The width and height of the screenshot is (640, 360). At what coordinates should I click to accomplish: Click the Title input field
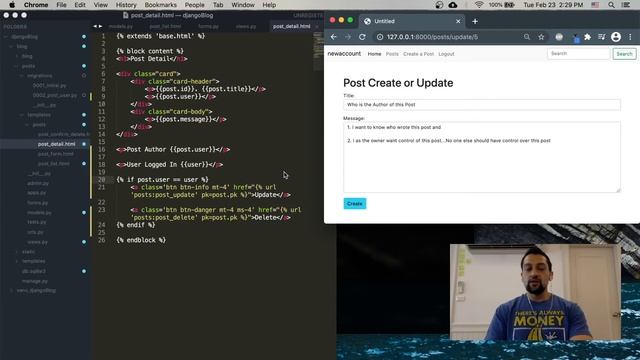tap(482, 104)
